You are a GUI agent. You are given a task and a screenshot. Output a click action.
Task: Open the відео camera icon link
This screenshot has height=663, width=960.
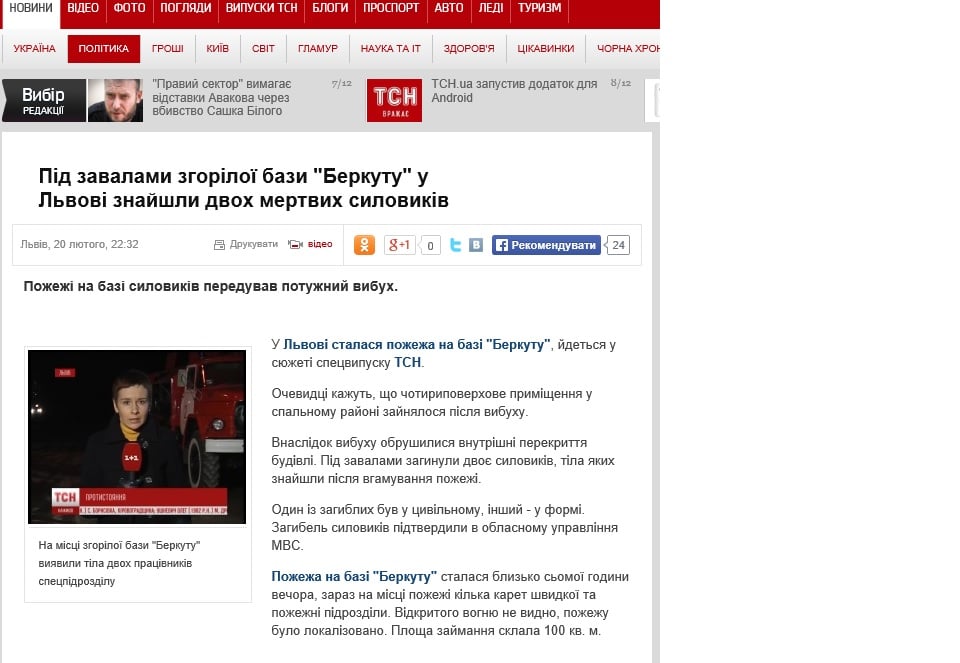coord(296,245)
